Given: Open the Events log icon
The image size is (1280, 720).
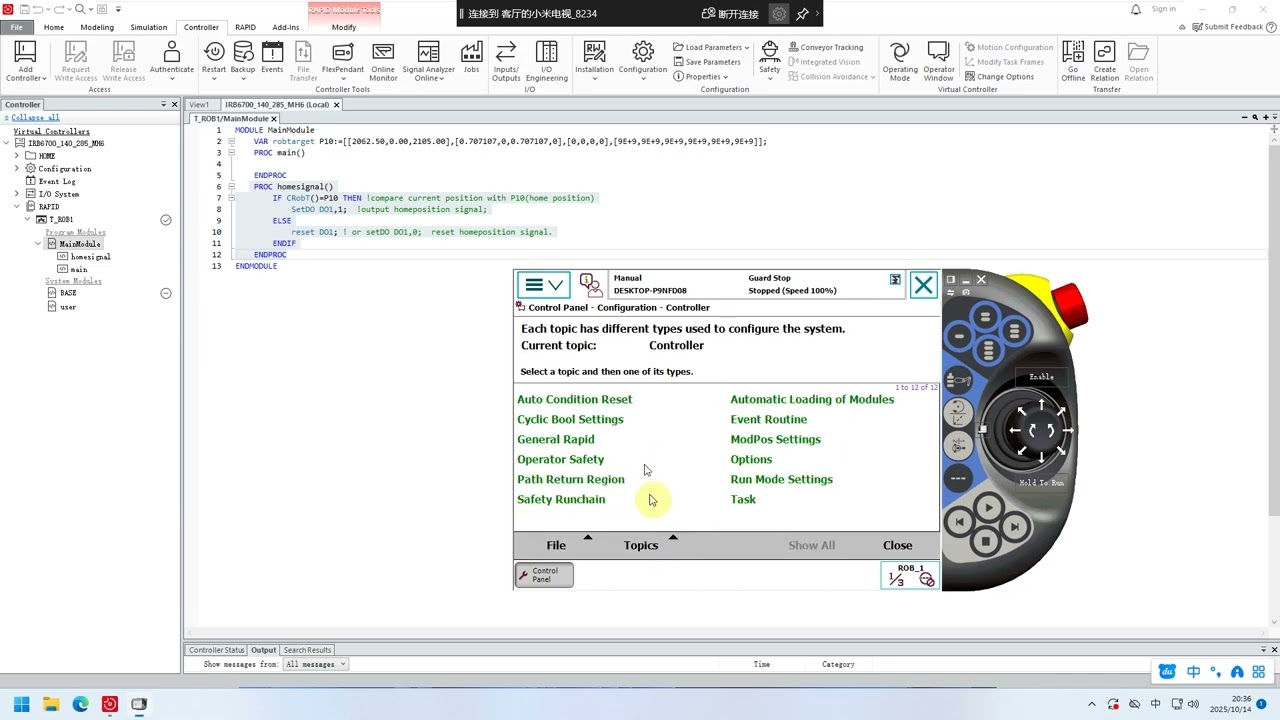Looking at the screenshot, I should (x=272, y=58).
